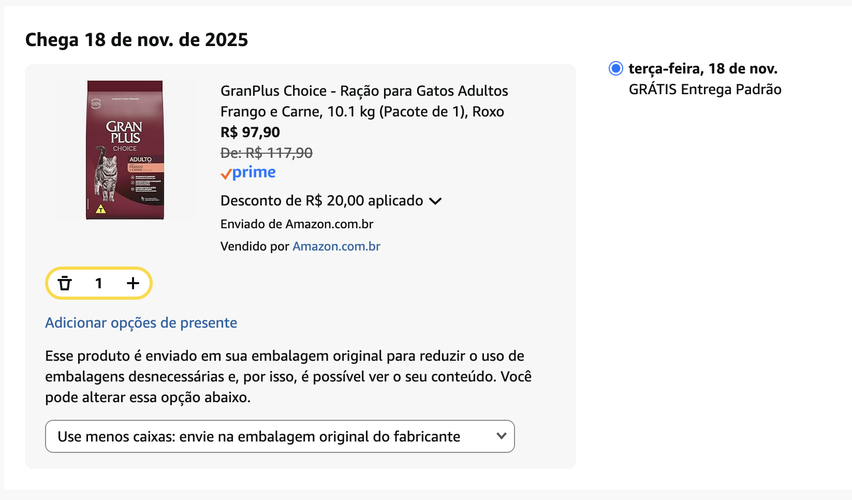Open the 'Use menos caixas' packaging dropdown
This screenshot has width=852, height=500.
[280, 437]
